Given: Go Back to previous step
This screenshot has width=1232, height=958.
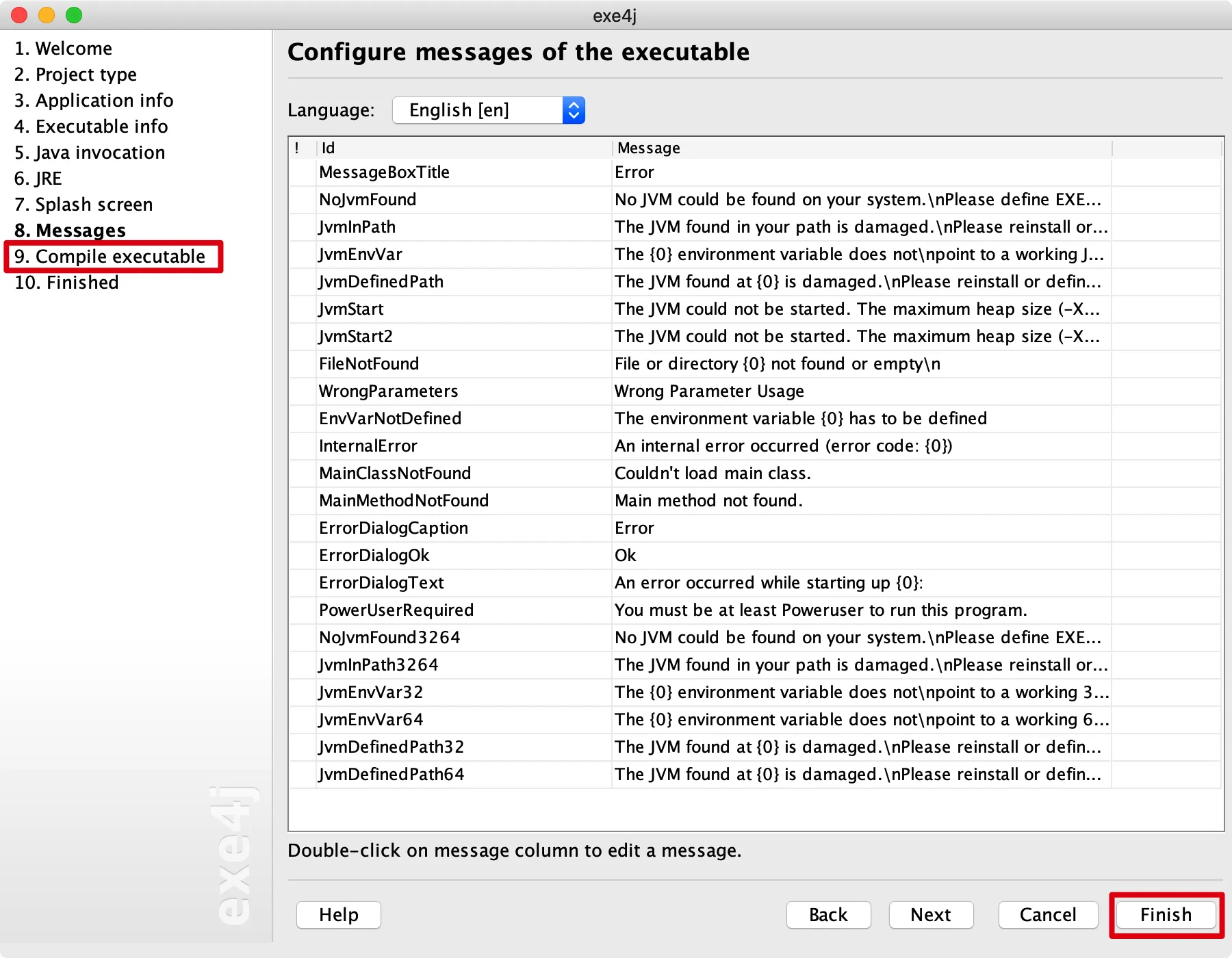Looking at the screenshot, I should [x=828, y=915].
